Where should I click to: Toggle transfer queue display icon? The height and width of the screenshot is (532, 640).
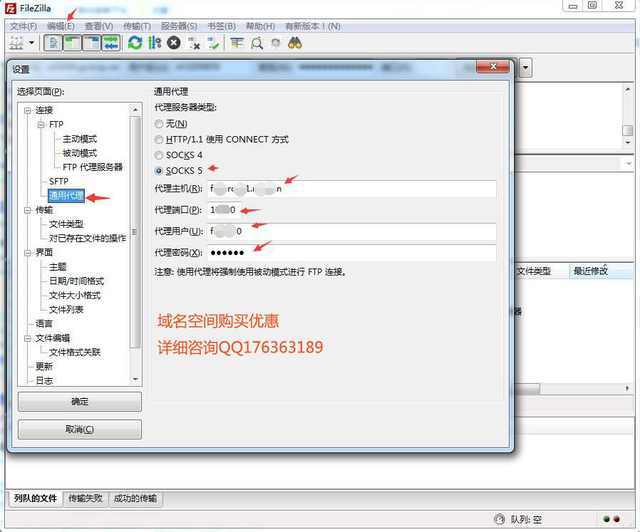[x=111, y=42]
